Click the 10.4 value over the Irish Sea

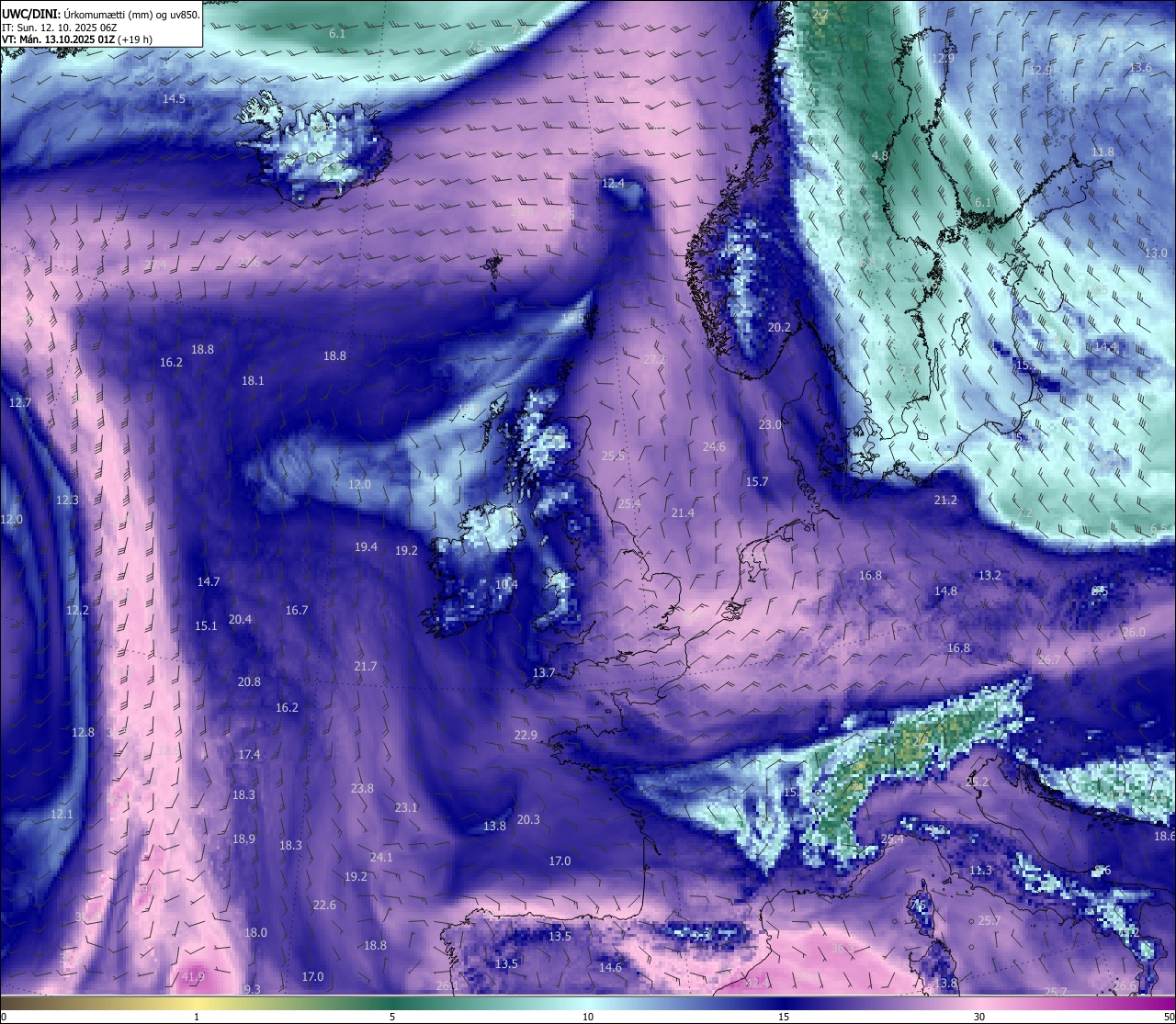coord(506,584)
